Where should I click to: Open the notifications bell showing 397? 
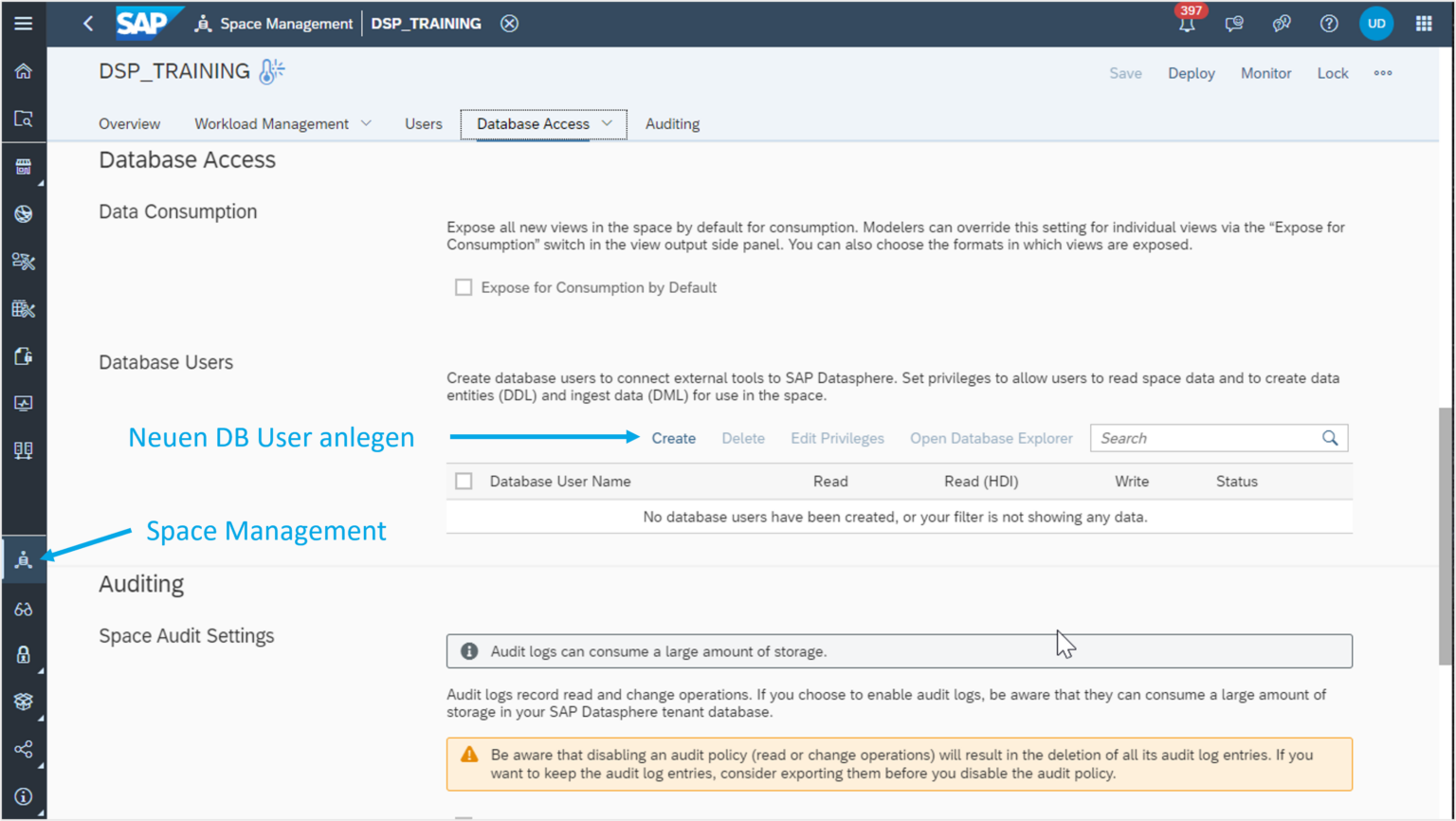pos(1186,24)
